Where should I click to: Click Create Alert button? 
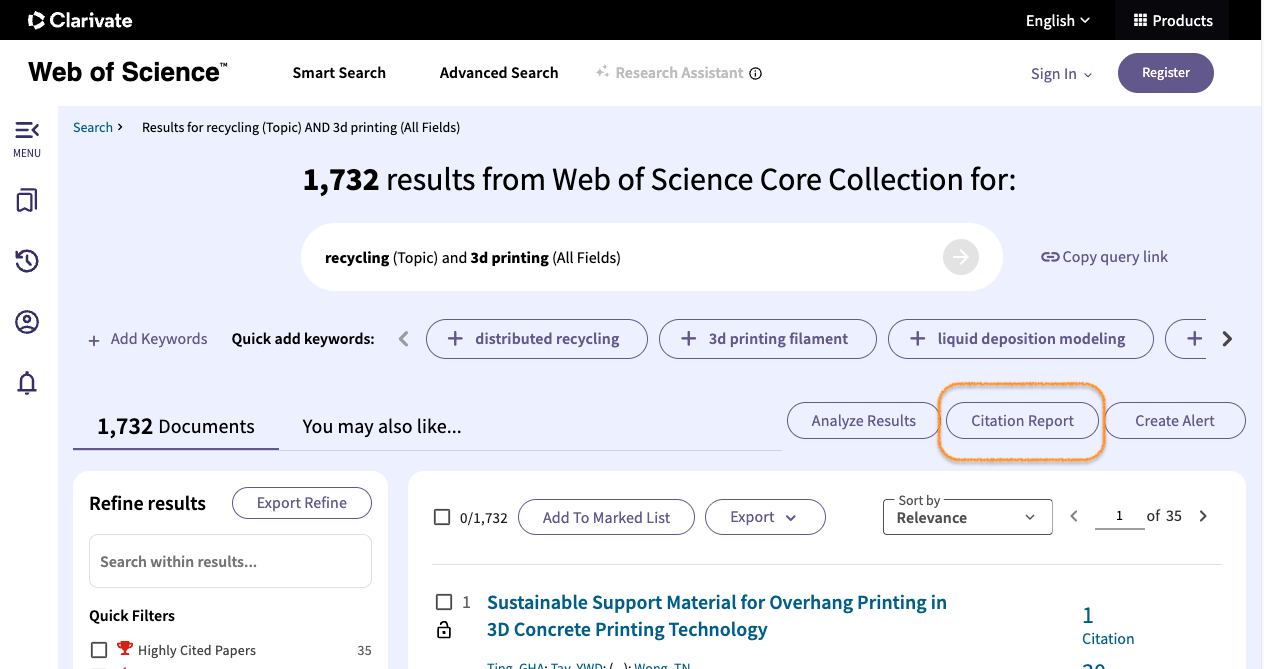(x=1175, y=421)
